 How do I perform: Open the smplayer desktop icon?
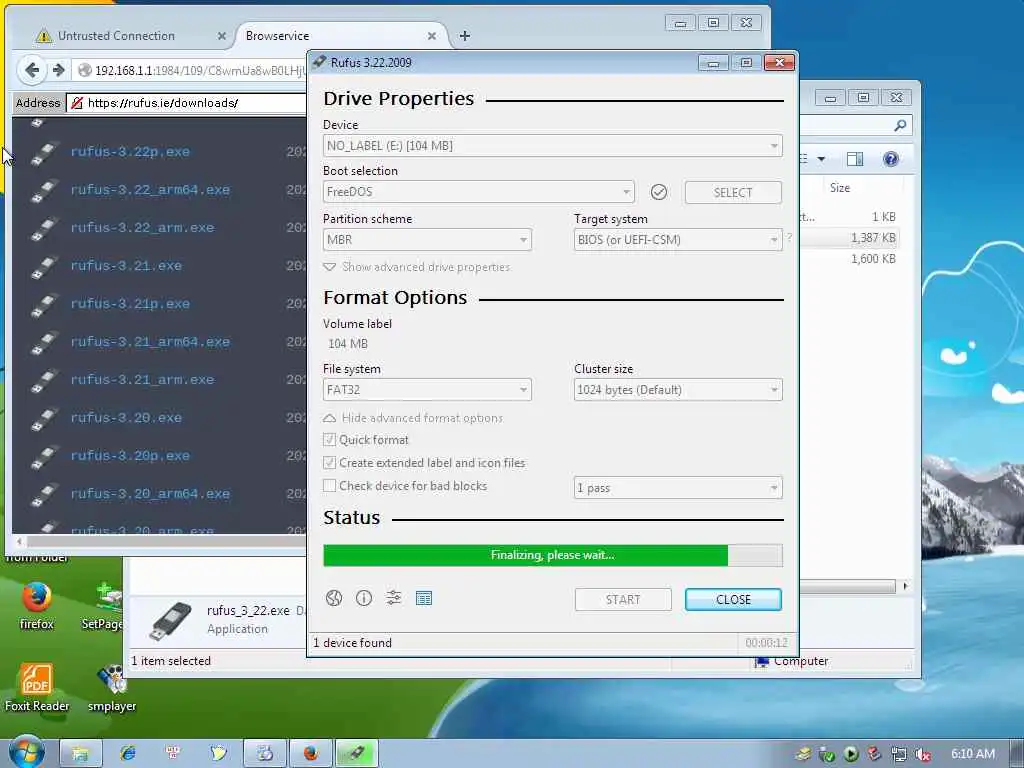pos(112,687)
